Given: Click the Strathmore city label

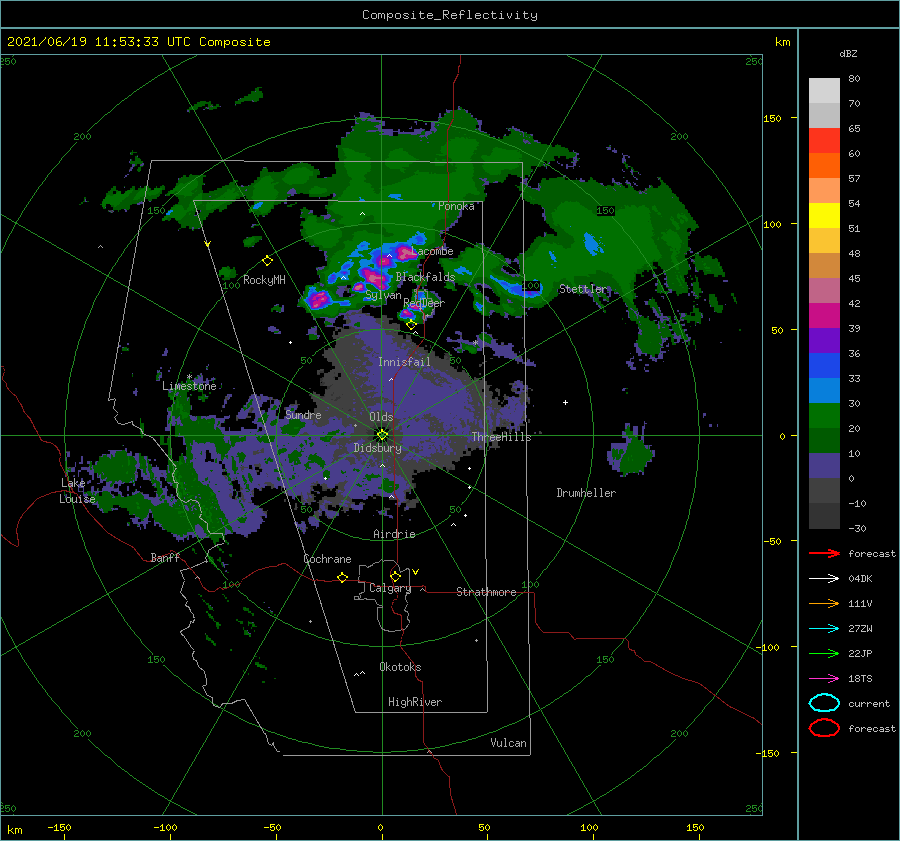Looking at the screenshot, I should pyautogui.click(x=486, y=592).
